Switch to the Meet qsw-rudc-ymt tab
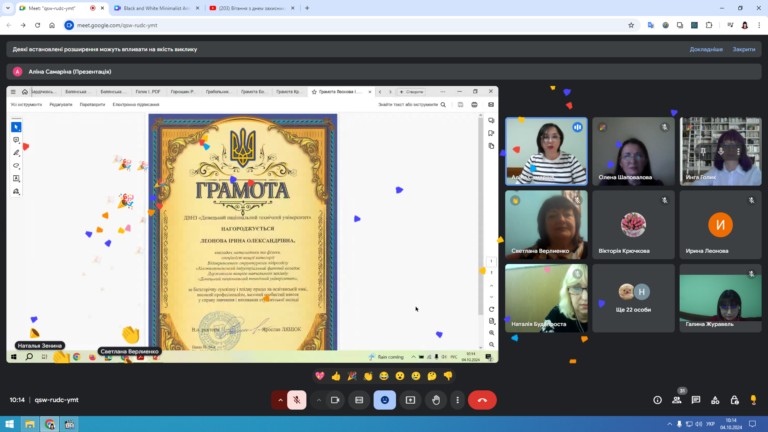Image resolution: width=768 pixels, height=432 pixels. click(61, 8)
